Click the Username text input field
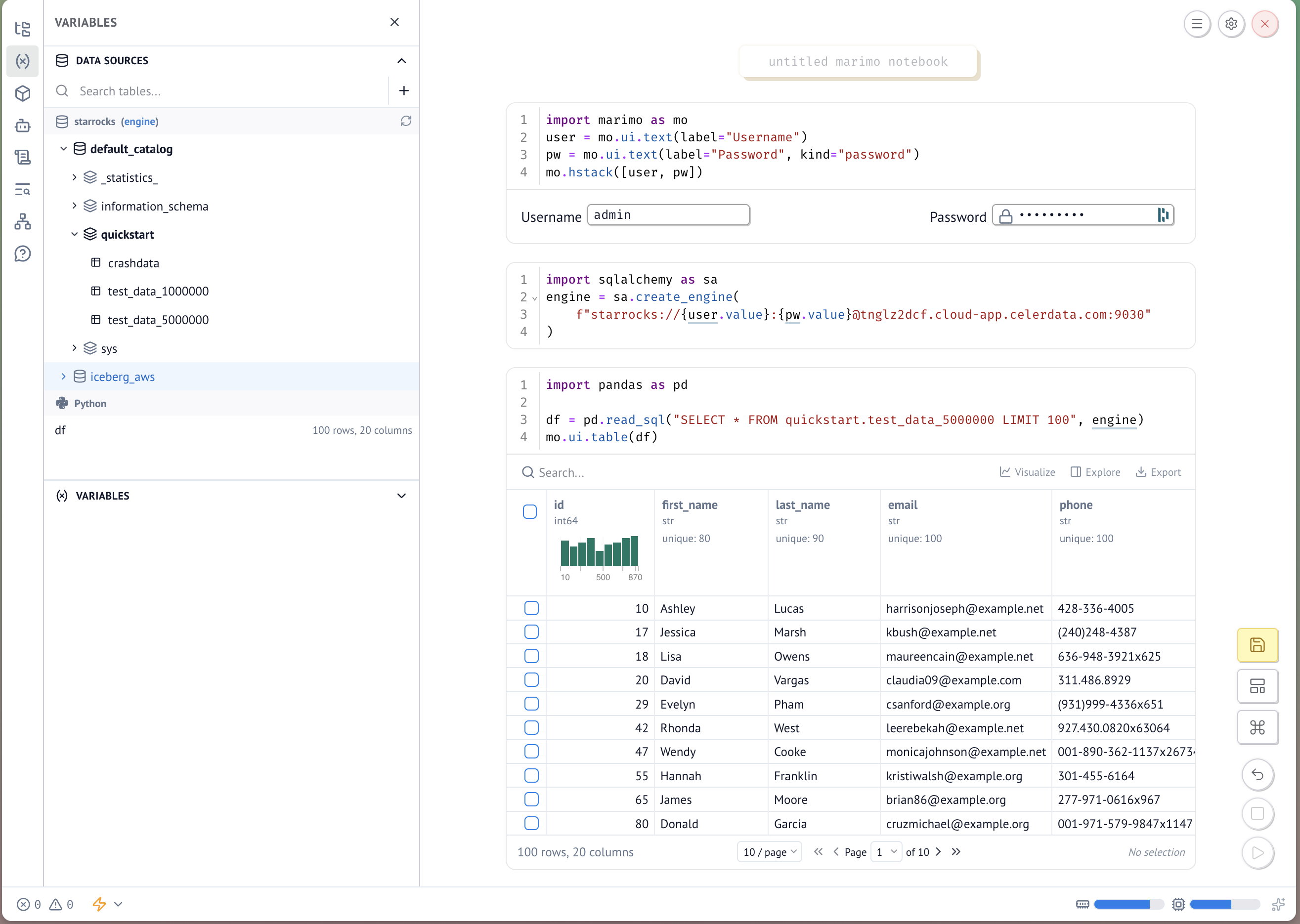Viewport: 1300px width, 924px height. tap(668, 215)
